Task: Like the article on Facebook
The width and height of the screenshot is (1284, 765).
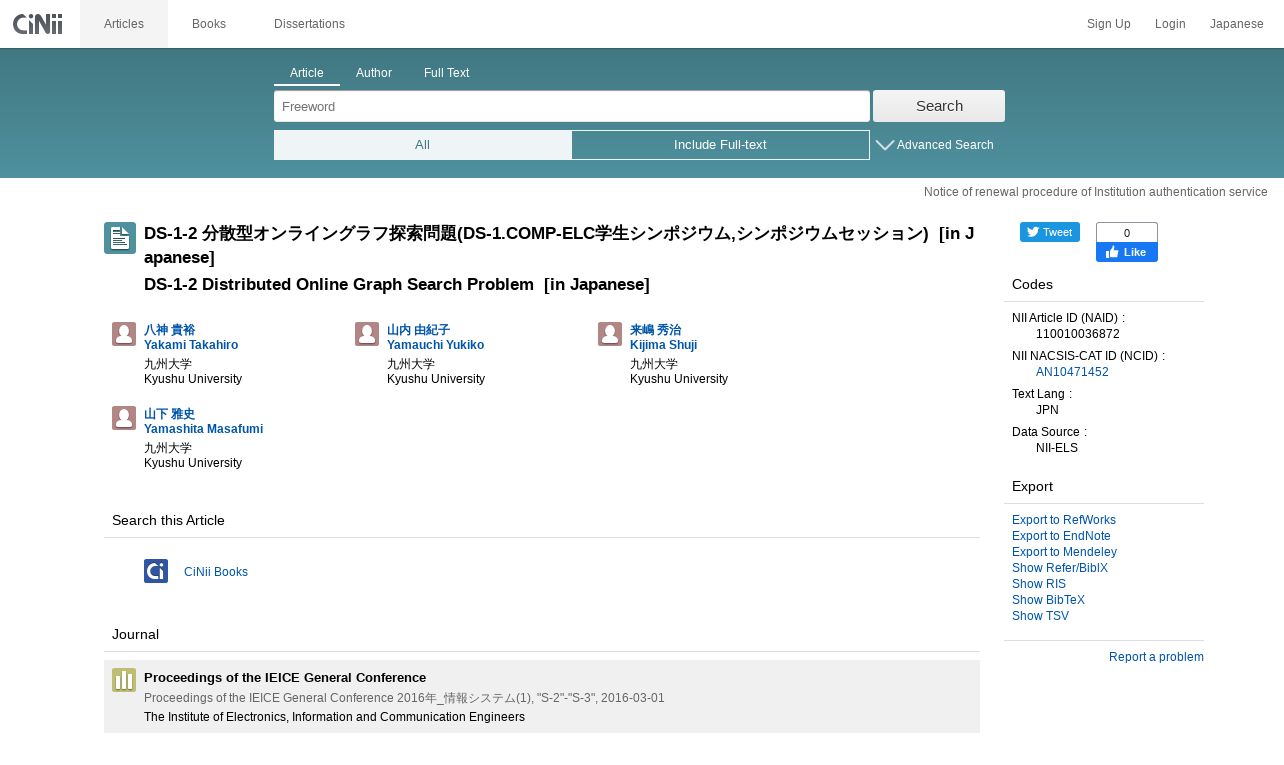Action: 1127,252
